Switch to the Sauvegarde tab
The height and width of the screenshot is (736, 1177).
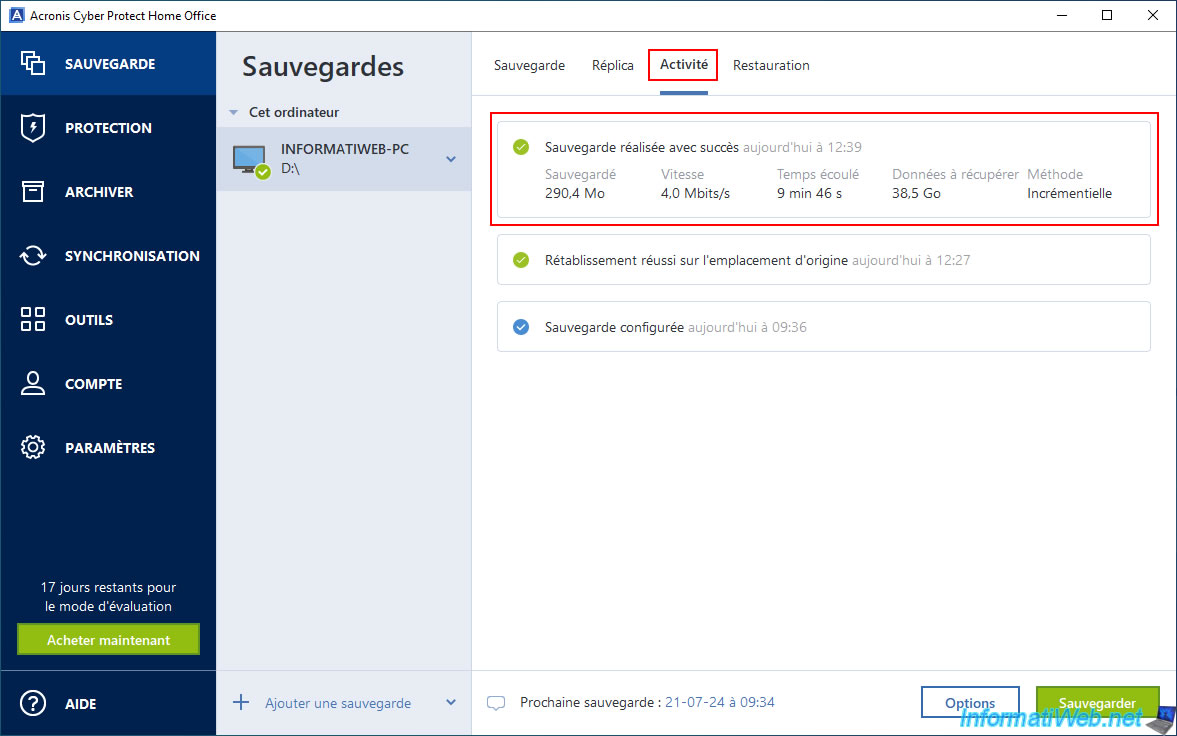[x=529, y=65]
